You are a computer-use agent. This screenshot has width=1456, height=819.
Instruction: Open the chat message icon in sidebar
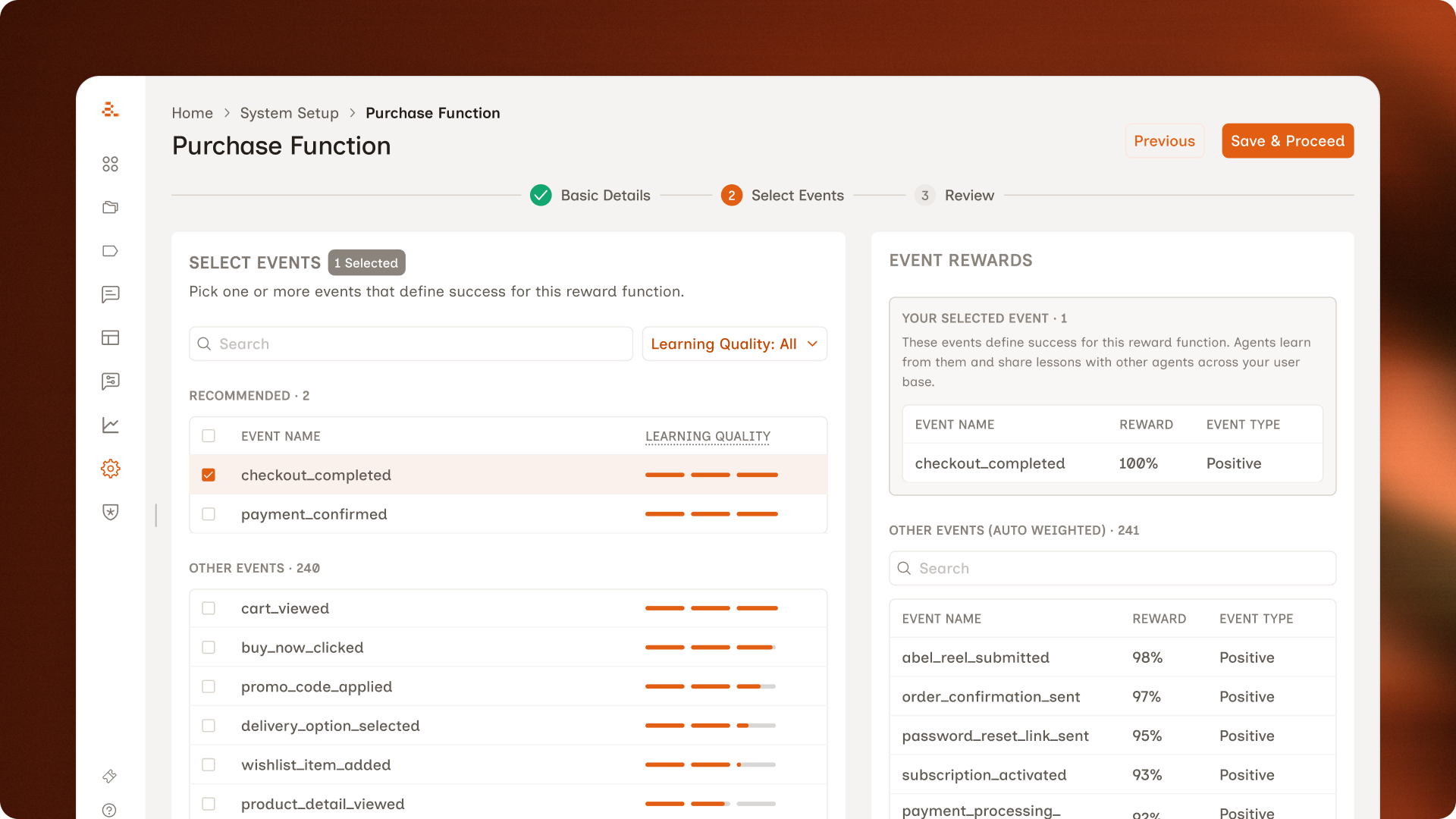click(111, 294)
